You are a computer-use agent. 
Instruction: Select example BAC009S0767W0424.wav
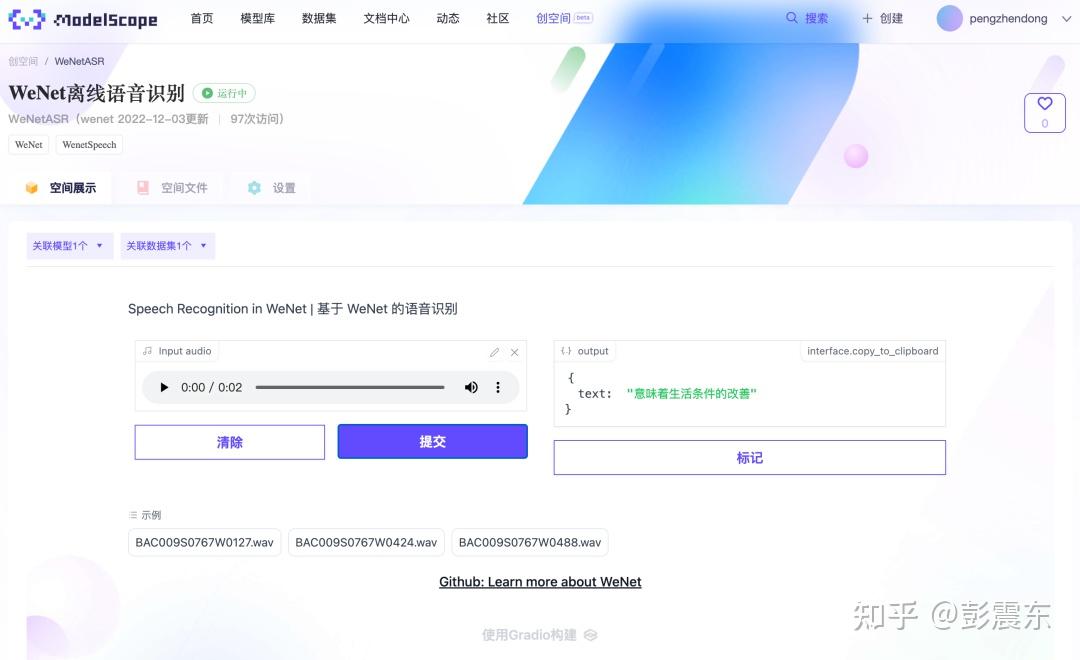click(366, 542)
